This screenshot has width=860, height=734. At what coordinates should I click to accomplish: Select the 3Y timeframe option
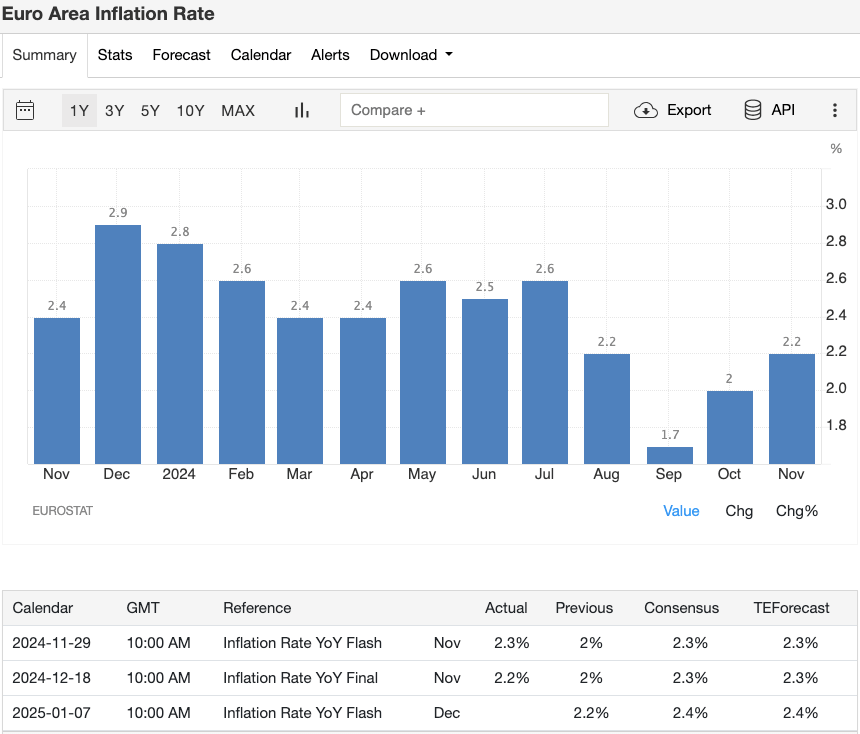(114, 110)
